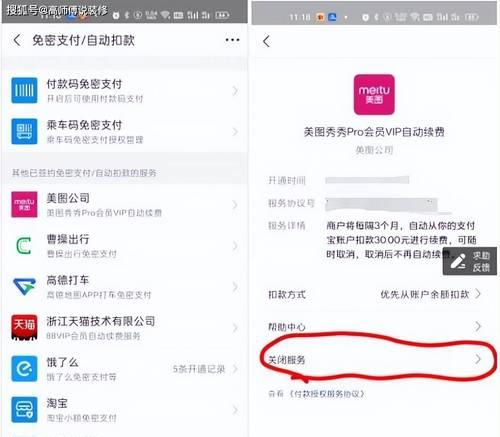Tap 服务详情 description text about 30.00元
The width and height of the screenshot is (500, 437).
click(x=401, y=240)
